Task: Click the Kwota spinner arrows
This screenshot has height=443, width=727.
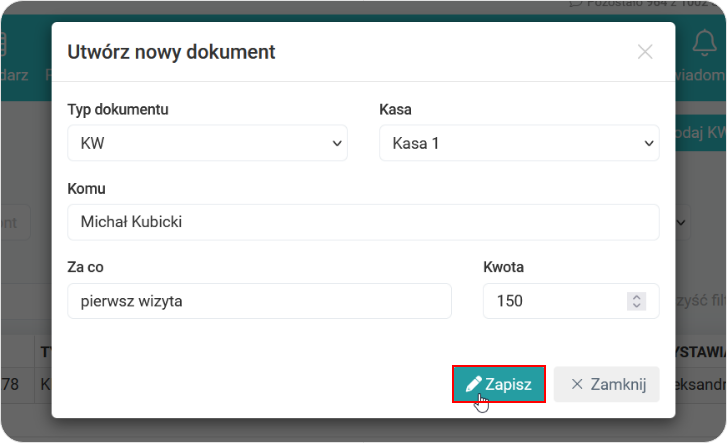Action: pyautogui.click(x=637, y=301)
